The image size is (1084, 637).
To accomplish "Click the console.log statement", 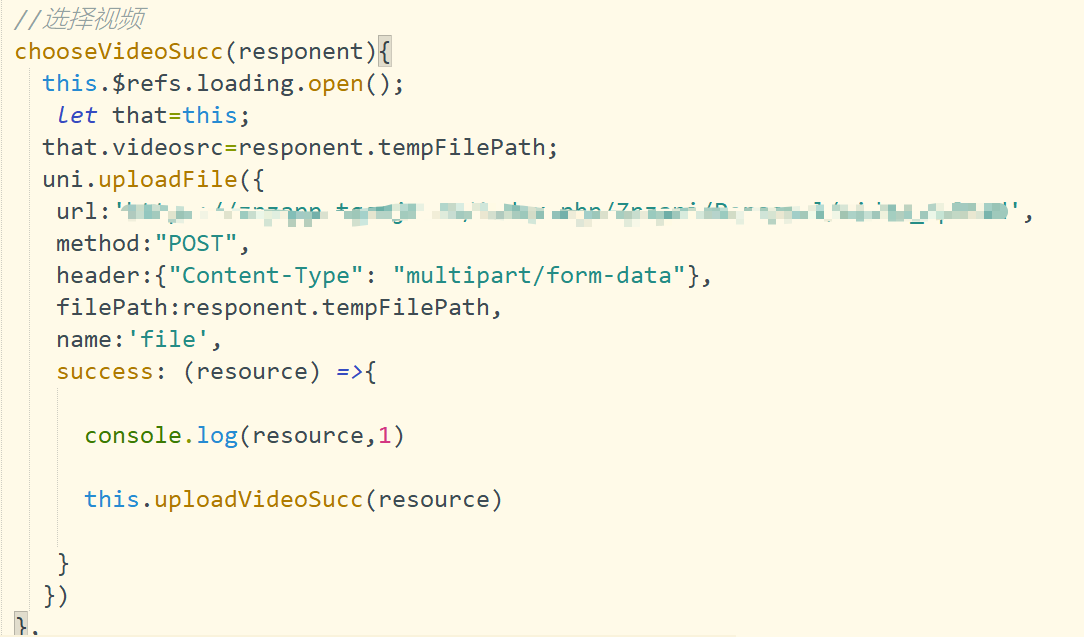I will coord(160,435).
